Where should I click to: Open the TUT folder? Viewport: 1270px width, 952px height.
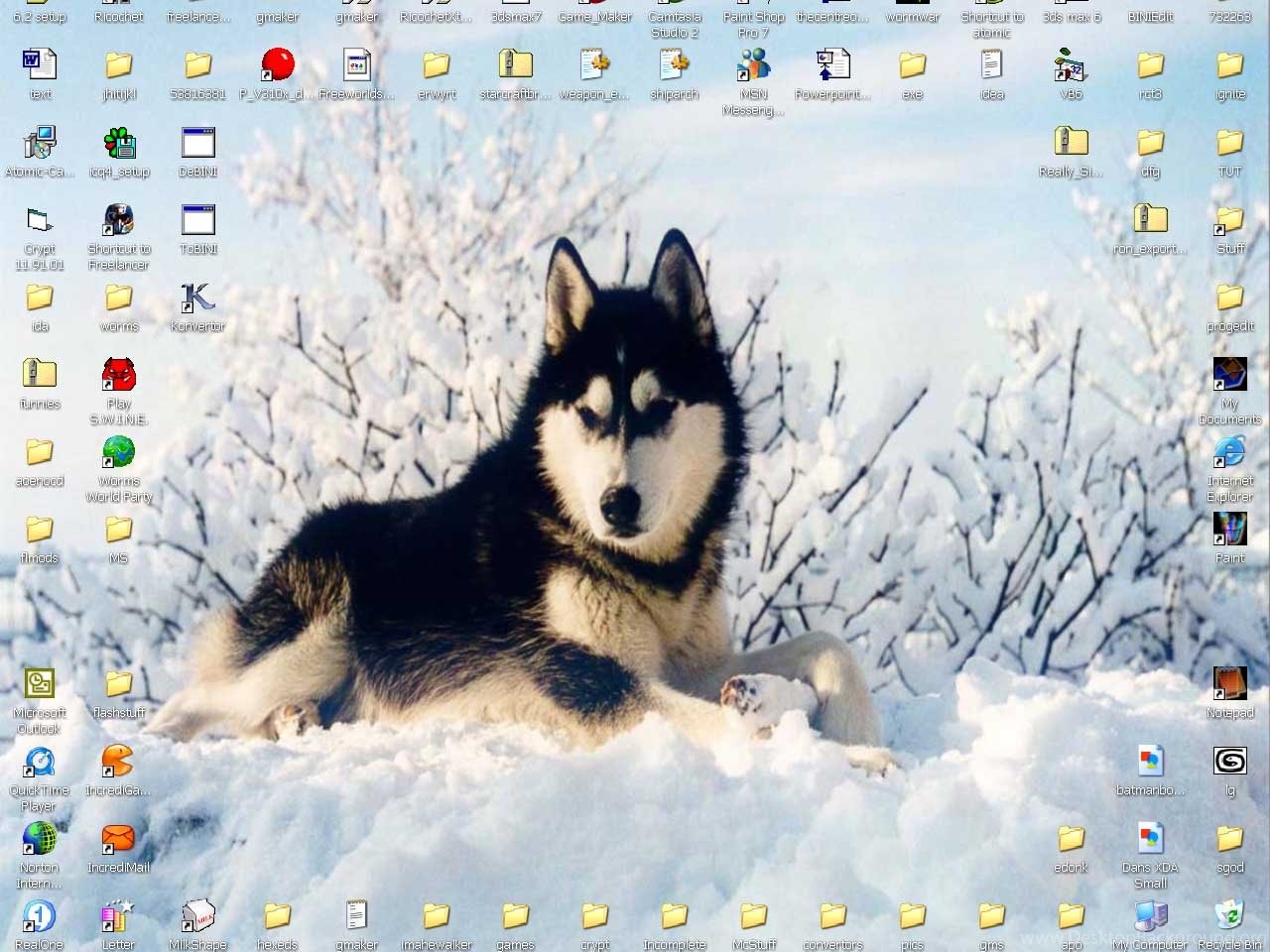(1230, 143)
